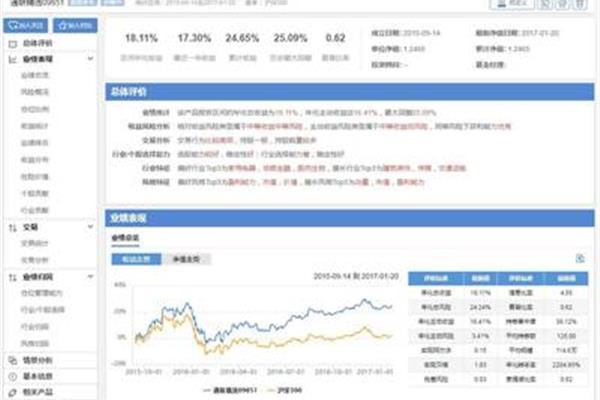Click the arrows icon beside 业绩归因
600x400 pixels.
click(x=13, y=278)
